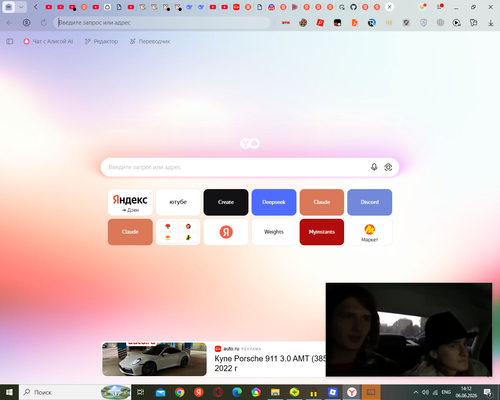Open the black Create tile
Viewport: 500px width, 400px height.
pyautogui.click(x=226, y=202)
